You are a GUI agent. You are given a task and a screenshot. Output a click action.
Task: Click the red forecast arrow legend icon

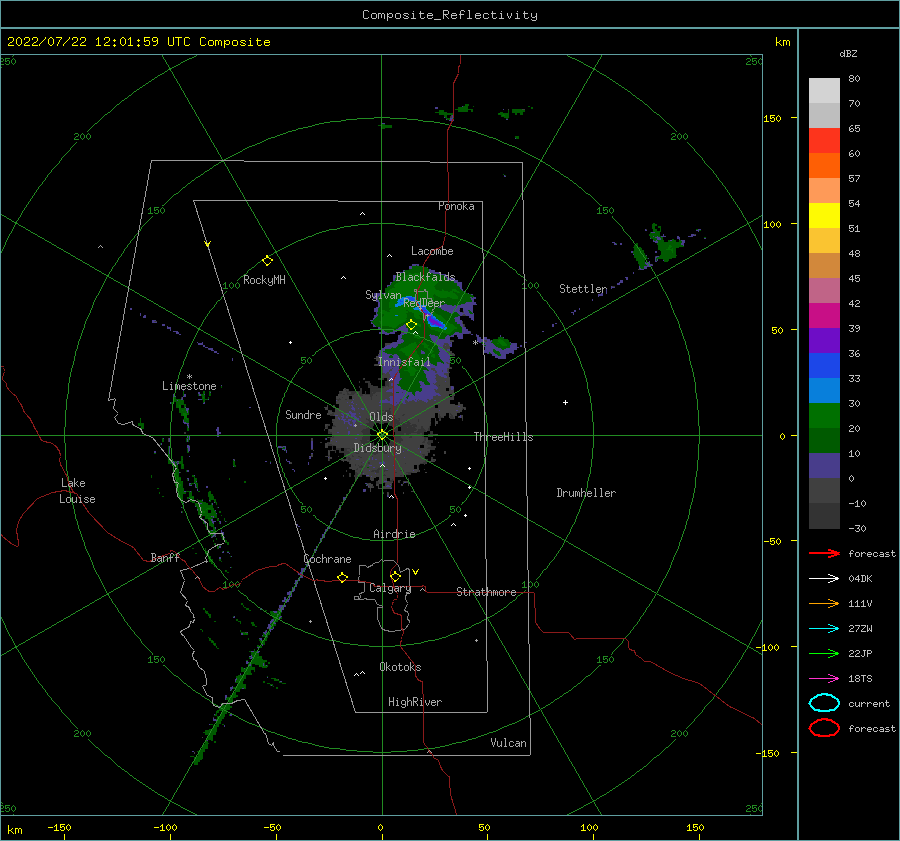coord(824,553)
